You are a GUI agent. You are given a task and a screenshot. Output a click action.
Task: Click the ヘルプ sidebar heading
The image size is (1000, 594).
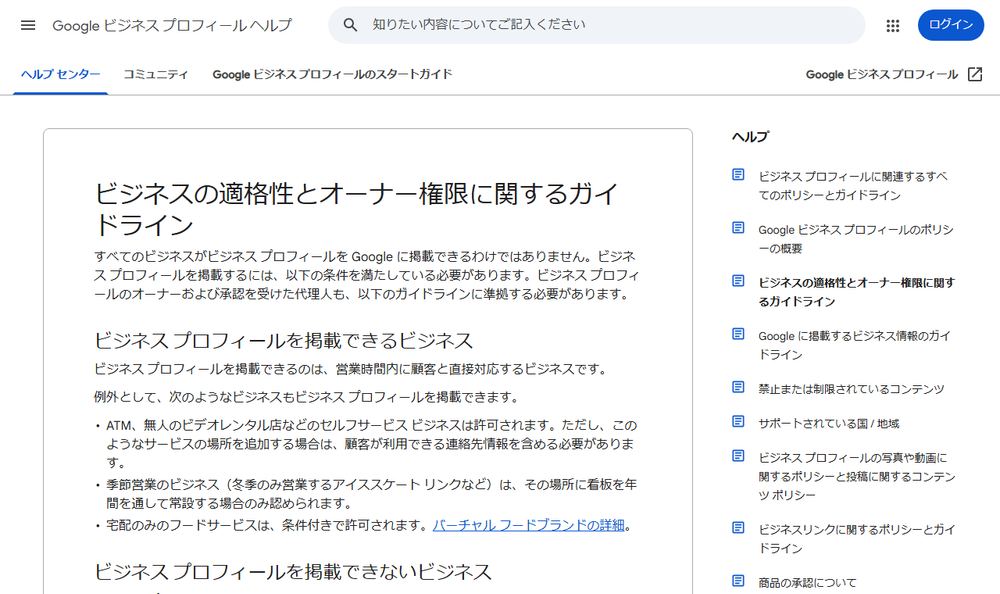coord(750,137)
